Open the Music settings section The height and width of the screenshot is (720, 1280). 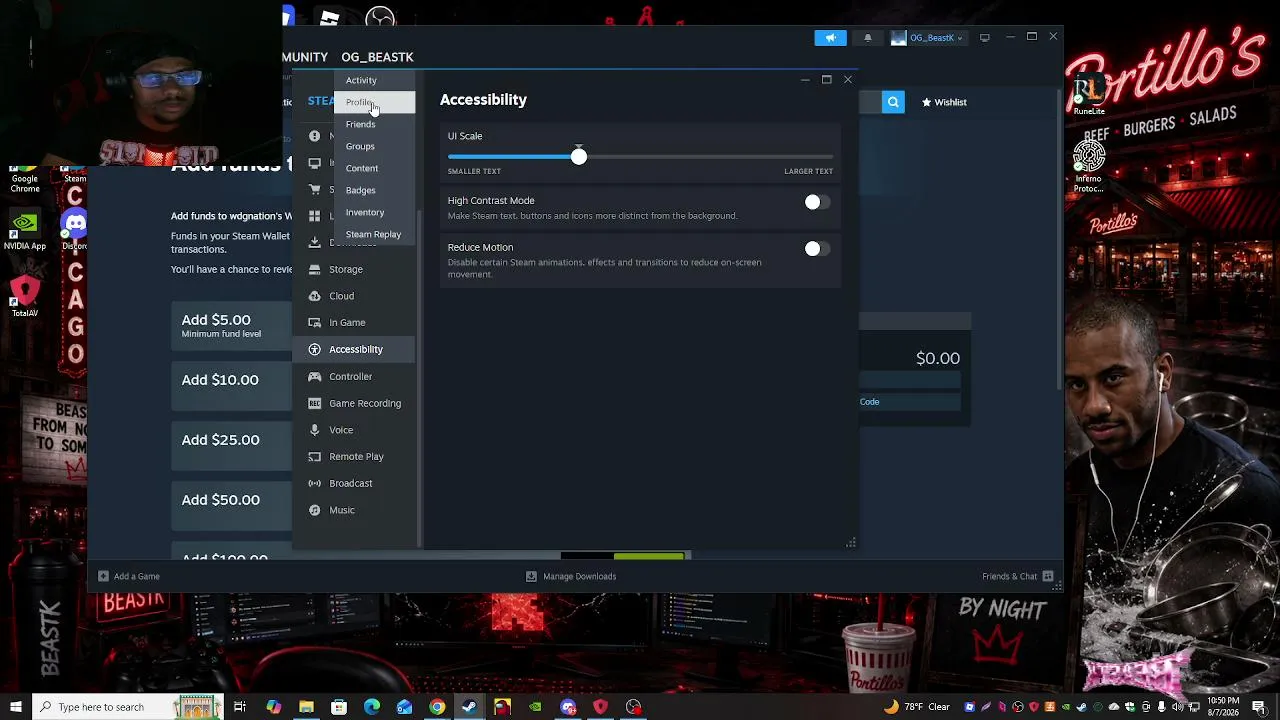coord(356,510)
